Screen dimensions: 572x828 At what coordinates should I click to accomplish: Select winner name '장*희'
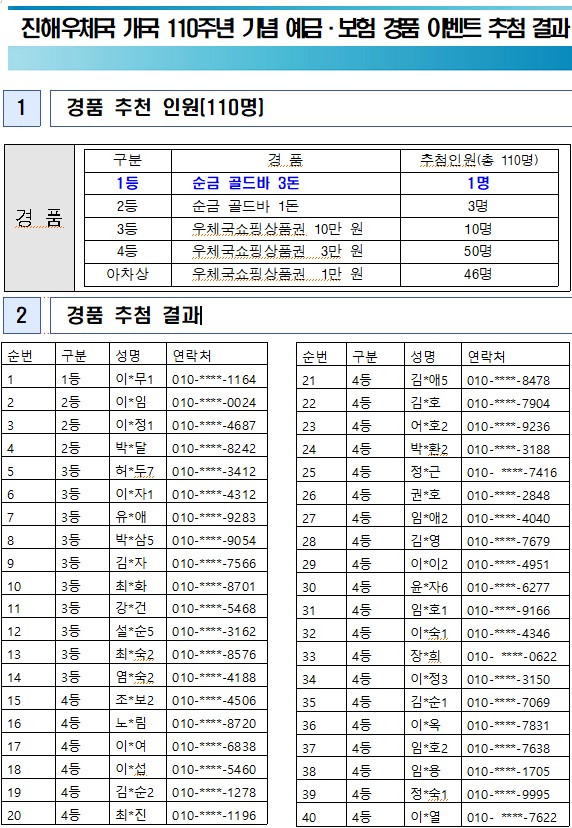click(x=425, y=656)
